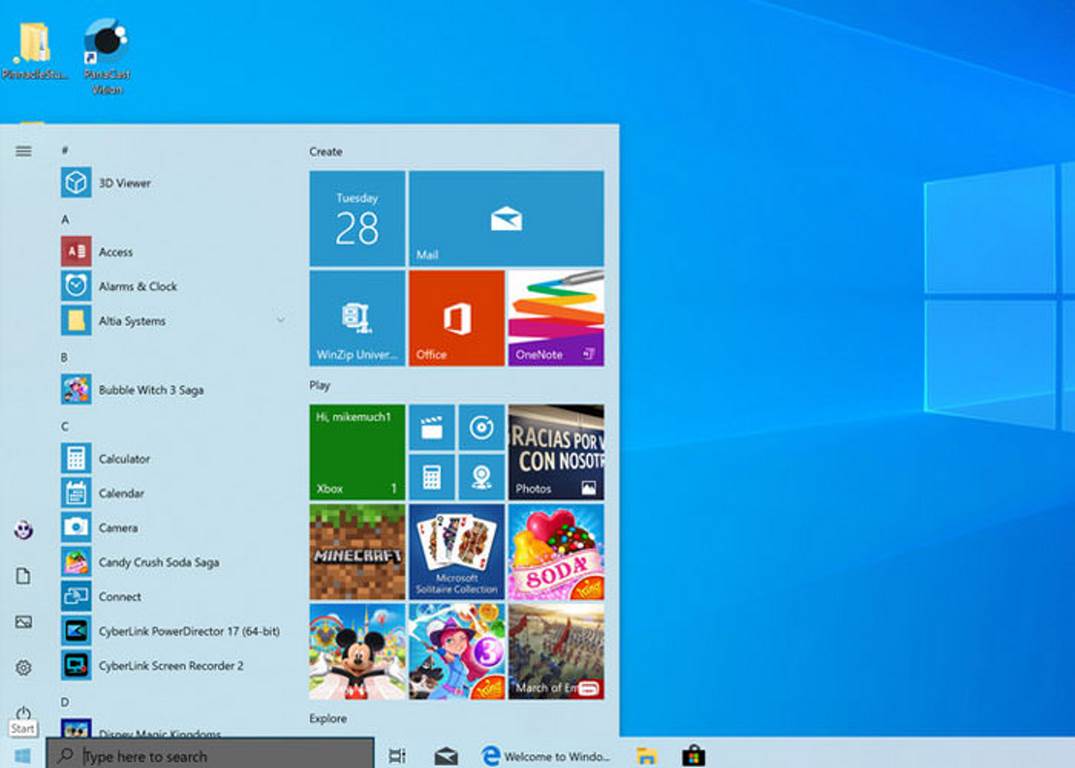The height and width of the screenshot is (768, 1075).
Task: Open Microsoft Solitaire Collection tile
Action: point(456,551)
